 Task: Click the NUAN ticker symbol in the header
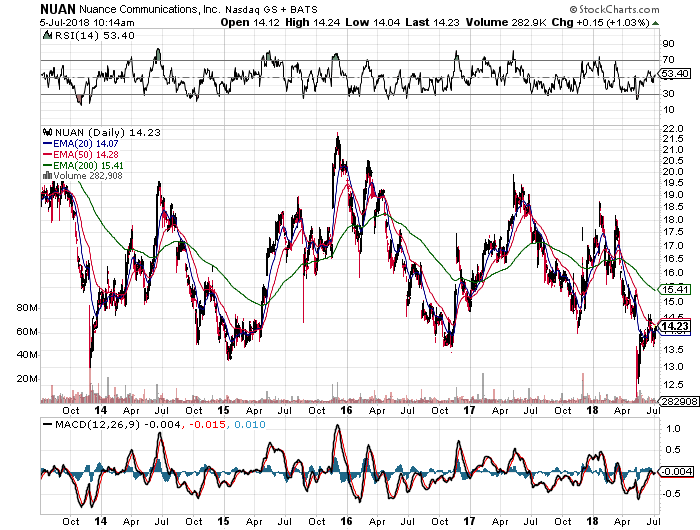pyautogui.click(x=58, y=9)
